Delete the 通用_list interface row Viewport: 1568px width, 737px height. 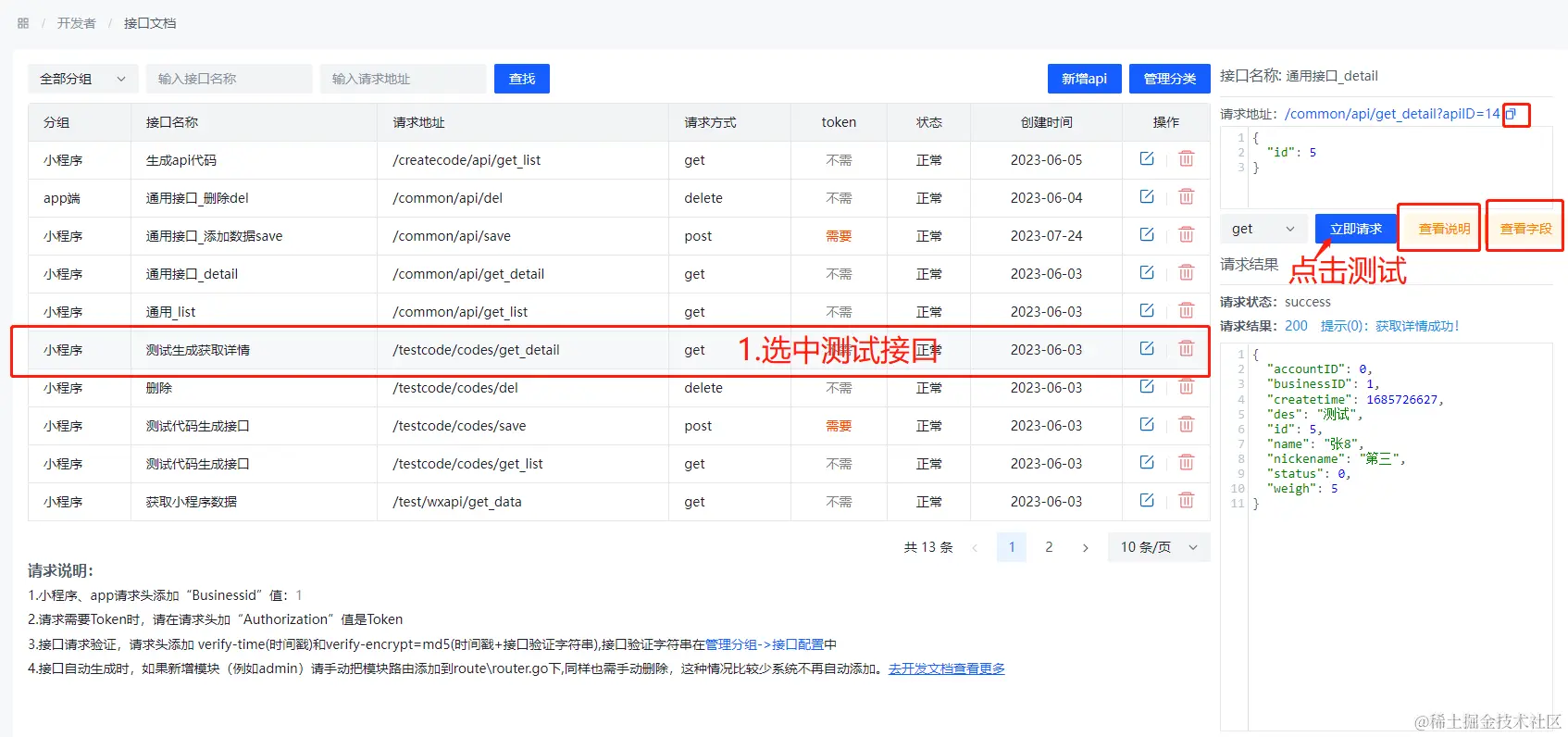point(1186,310)
